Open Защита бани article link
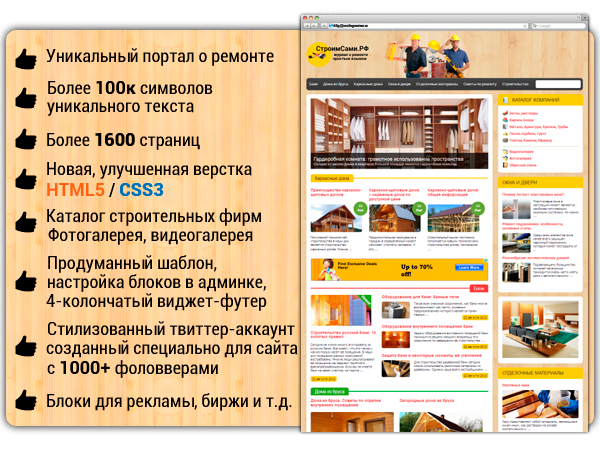Viewport: 600px width, 457px height. pyautogui.click(x=431, y=356)
